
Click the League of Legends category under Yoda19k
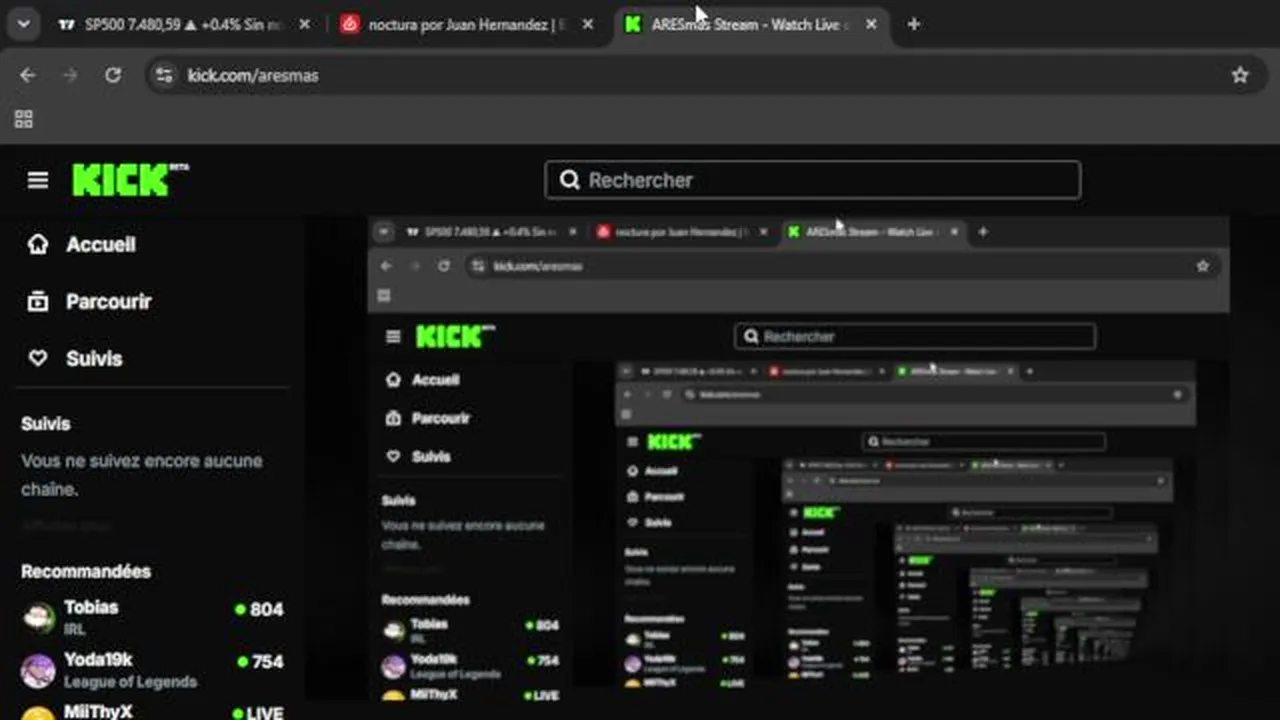point(130,682)
